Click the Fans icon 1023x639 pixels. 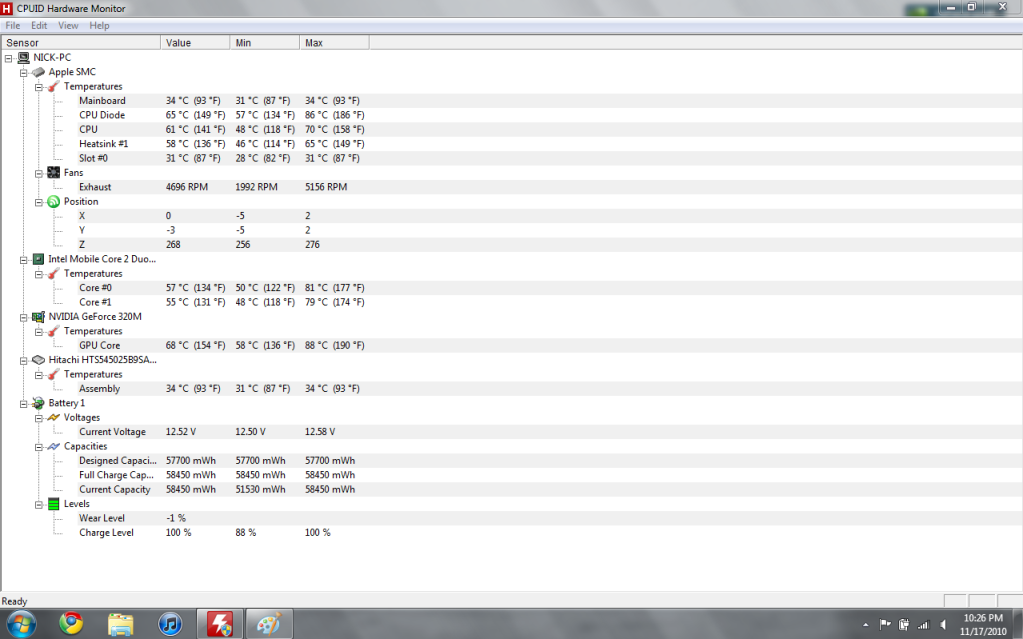click(53, 172)
